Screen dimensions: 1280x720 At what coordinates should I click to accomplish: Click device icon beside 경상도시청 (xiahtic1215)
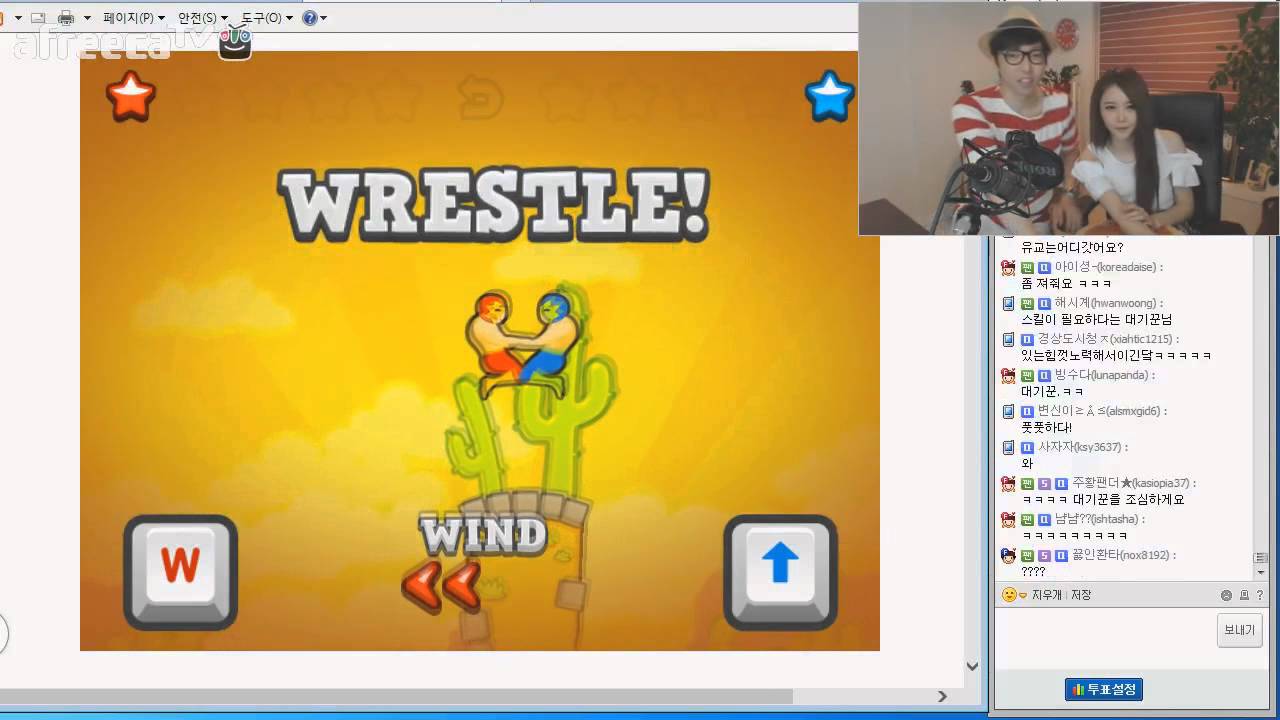click(x=1008, y=339)
